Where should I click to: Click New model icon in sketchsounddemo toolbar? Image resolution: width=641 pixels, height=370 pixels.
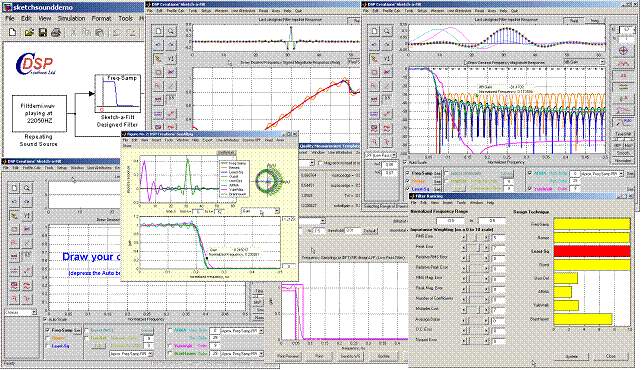pyautogui.click(x=13, y=33)
